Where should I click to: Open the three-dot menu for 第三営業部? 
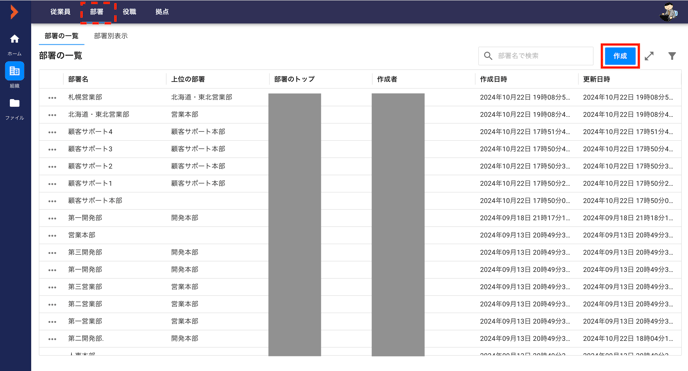pos(52,287)
